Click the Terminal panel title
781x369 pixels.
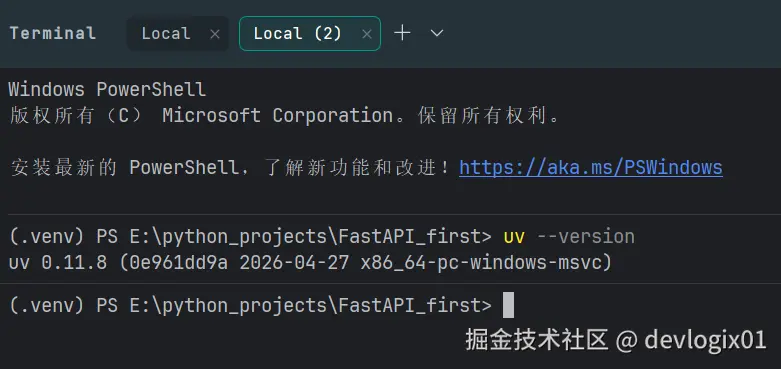pos(53,33)
